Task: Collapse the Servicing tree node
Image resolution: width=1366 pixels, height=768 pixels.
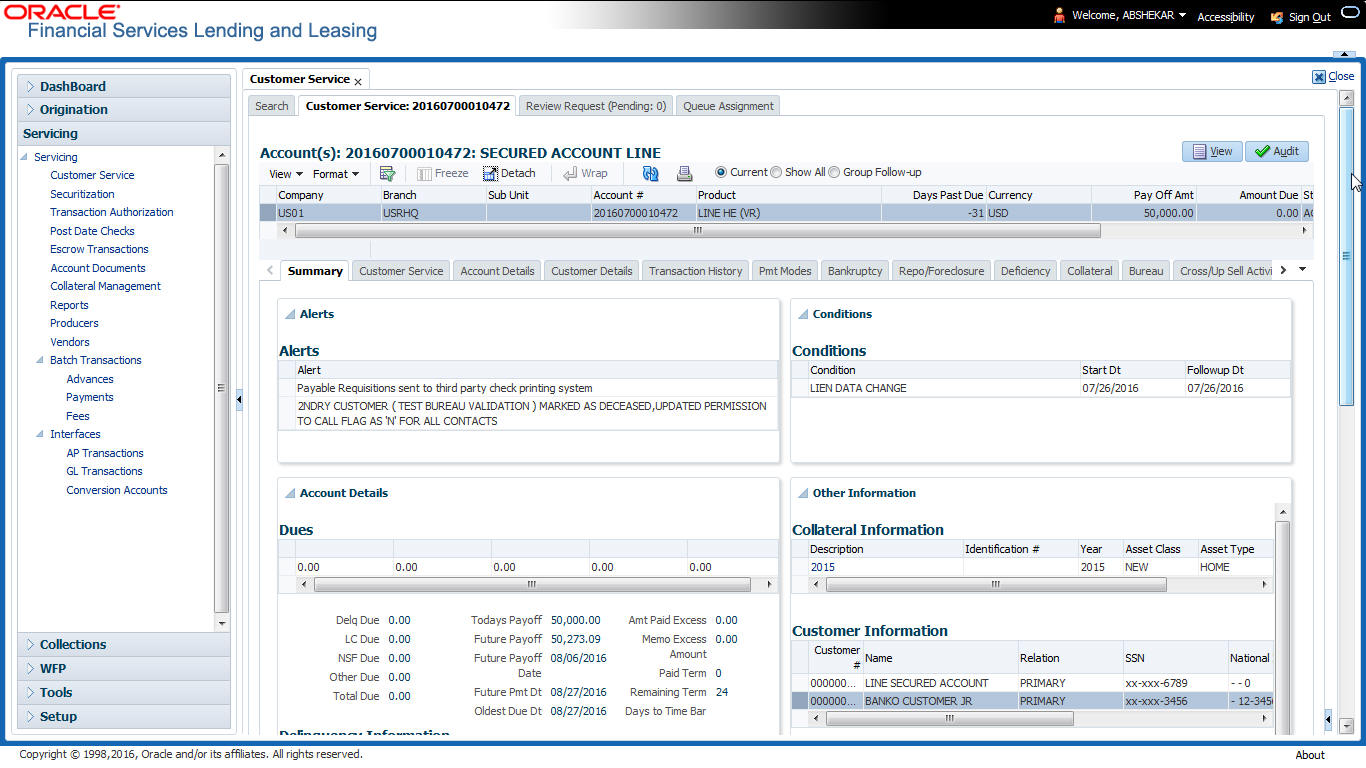Action: 25,157
